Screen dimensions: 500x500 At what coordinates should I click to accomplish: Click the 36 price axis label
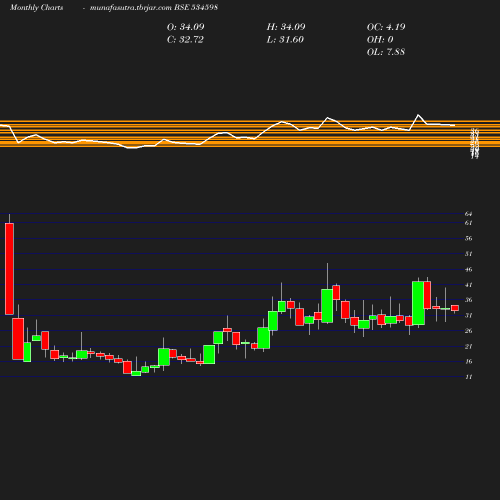pyautogui.click(x=468, y=300)
